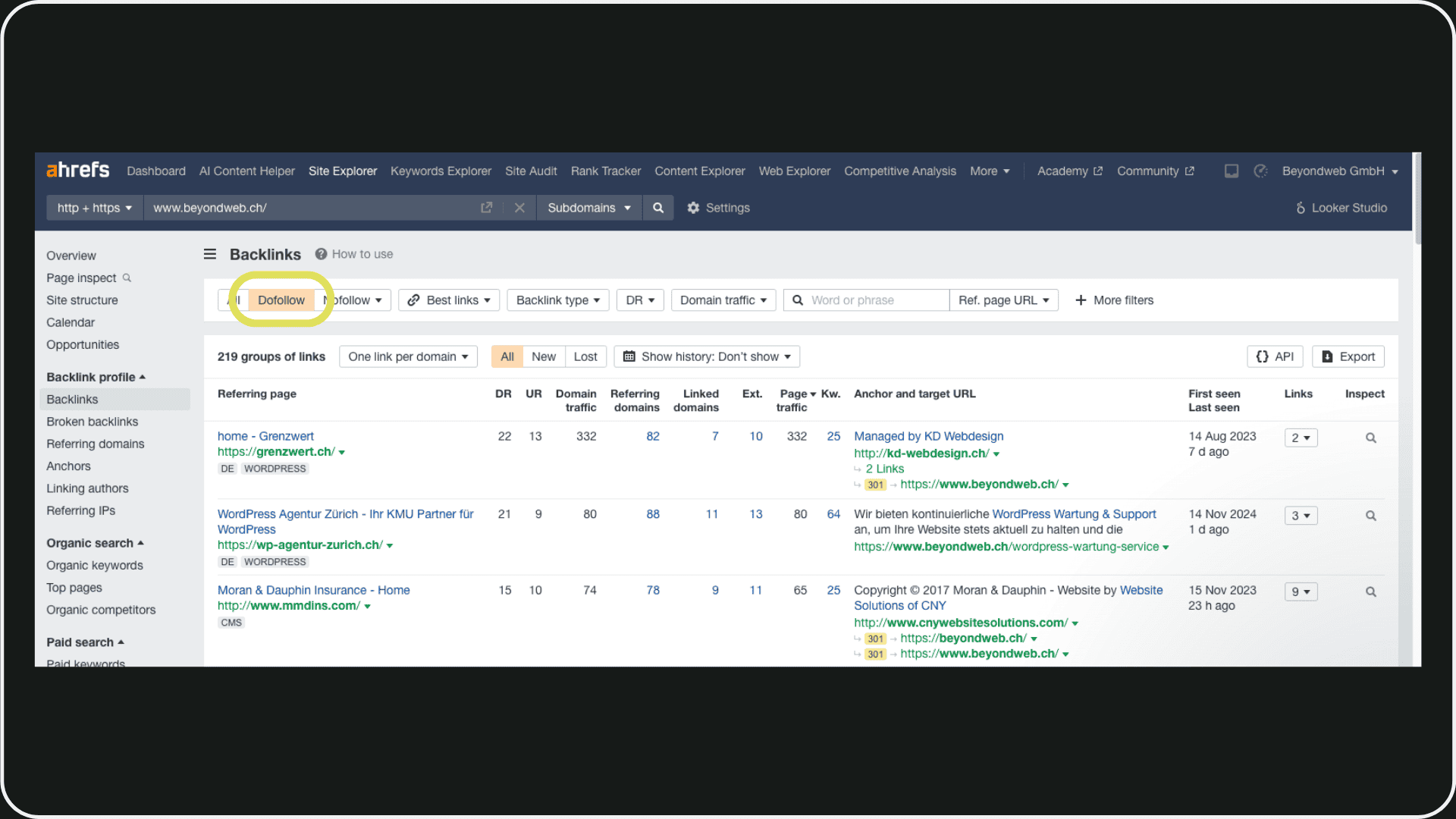Inspect the grenzwert.ch backlink row
The height and width of the screenshot is (819, 1456).
pyautogui.click(x=1371, y=438)
